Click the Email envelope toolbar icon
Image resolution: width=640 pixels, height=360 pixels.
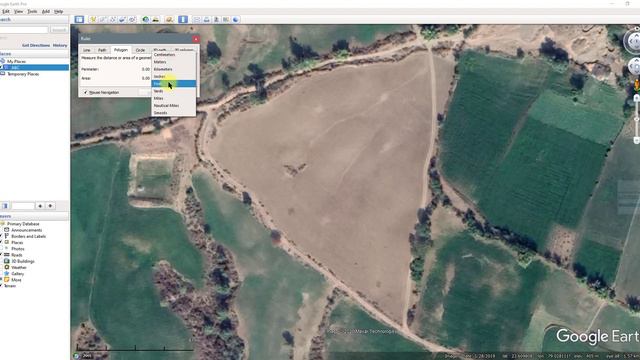[x=197, y=20]
